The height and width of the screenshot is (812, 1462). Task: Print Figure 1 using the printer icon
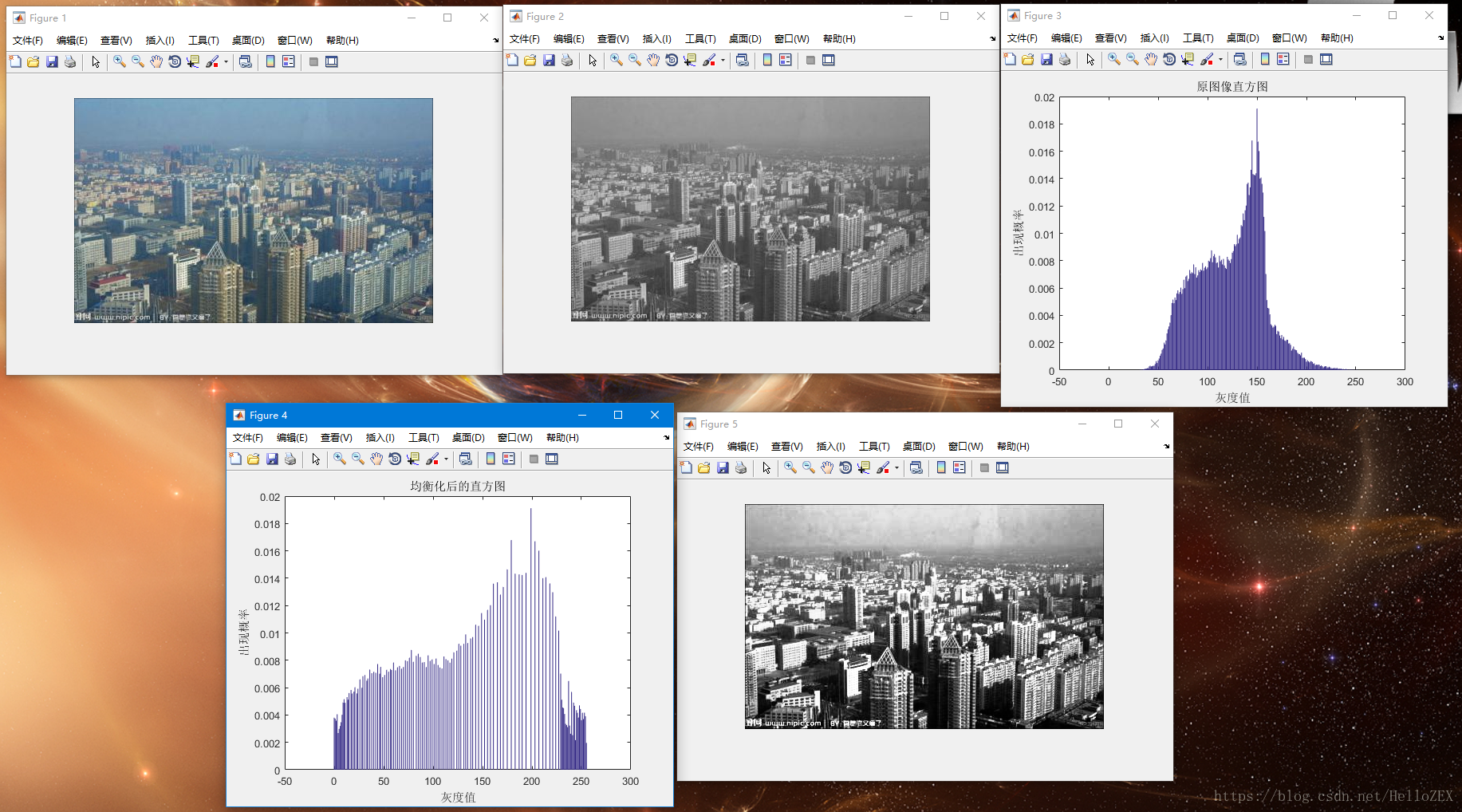point(70,61)
